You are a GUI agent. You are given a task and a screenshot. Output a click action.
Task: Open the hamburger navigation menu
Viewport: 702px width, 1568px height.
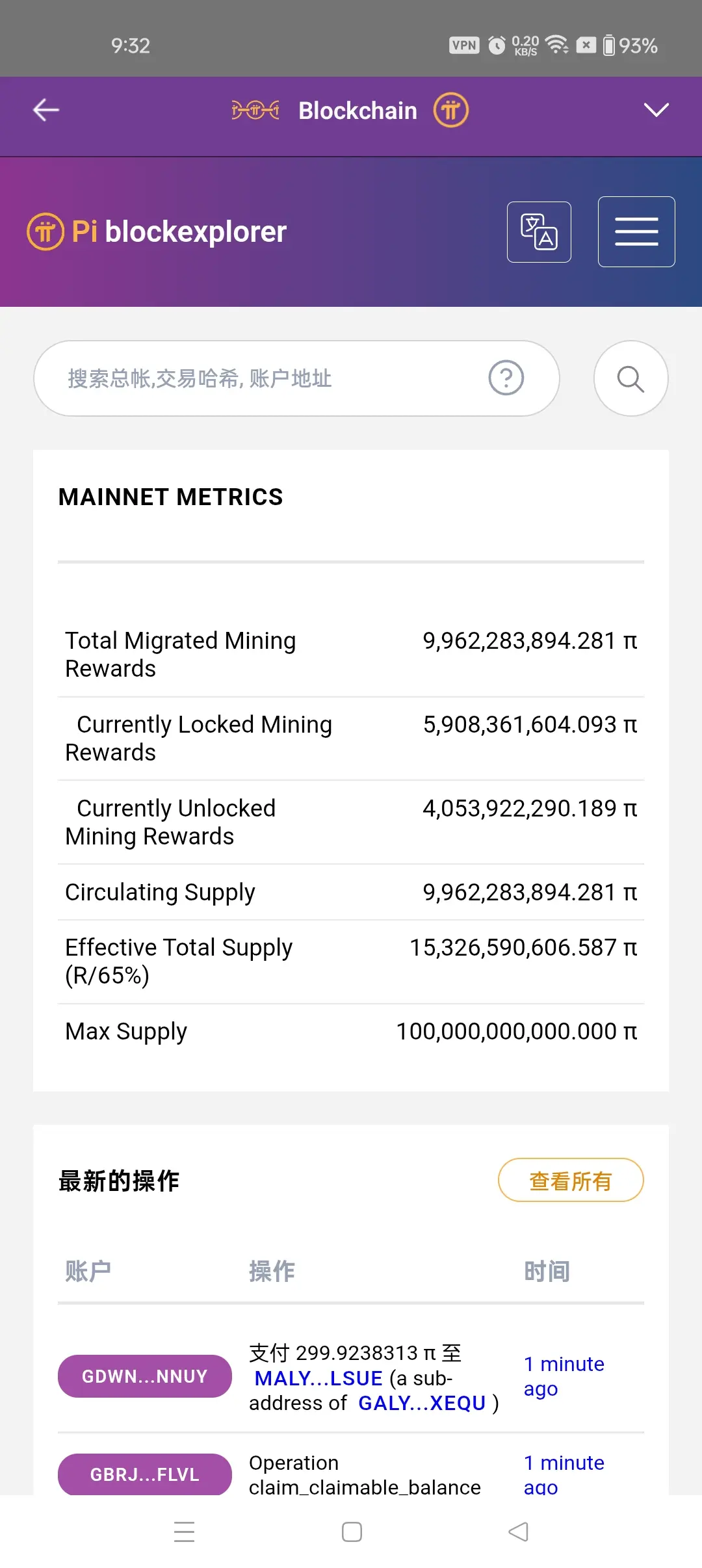636,232
